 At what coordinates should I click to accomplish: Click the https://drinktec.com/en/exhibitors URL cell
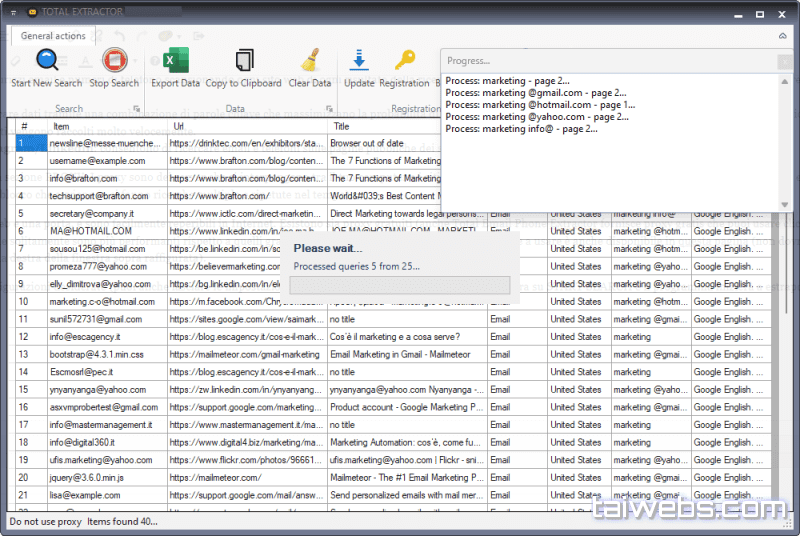[x=247, y=143]
